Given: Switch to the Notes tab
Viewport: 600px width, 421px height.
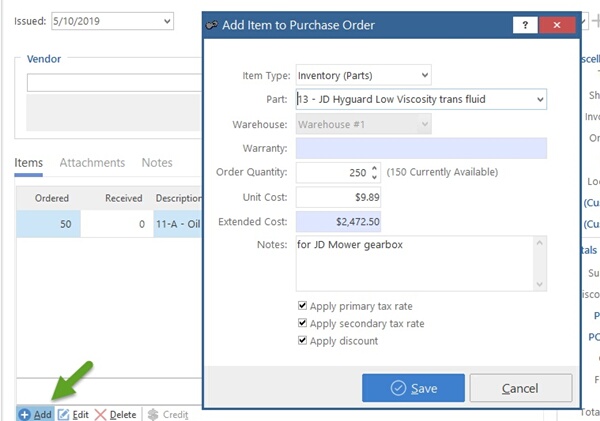Looking at the screenshot, I should pos(157,163).
